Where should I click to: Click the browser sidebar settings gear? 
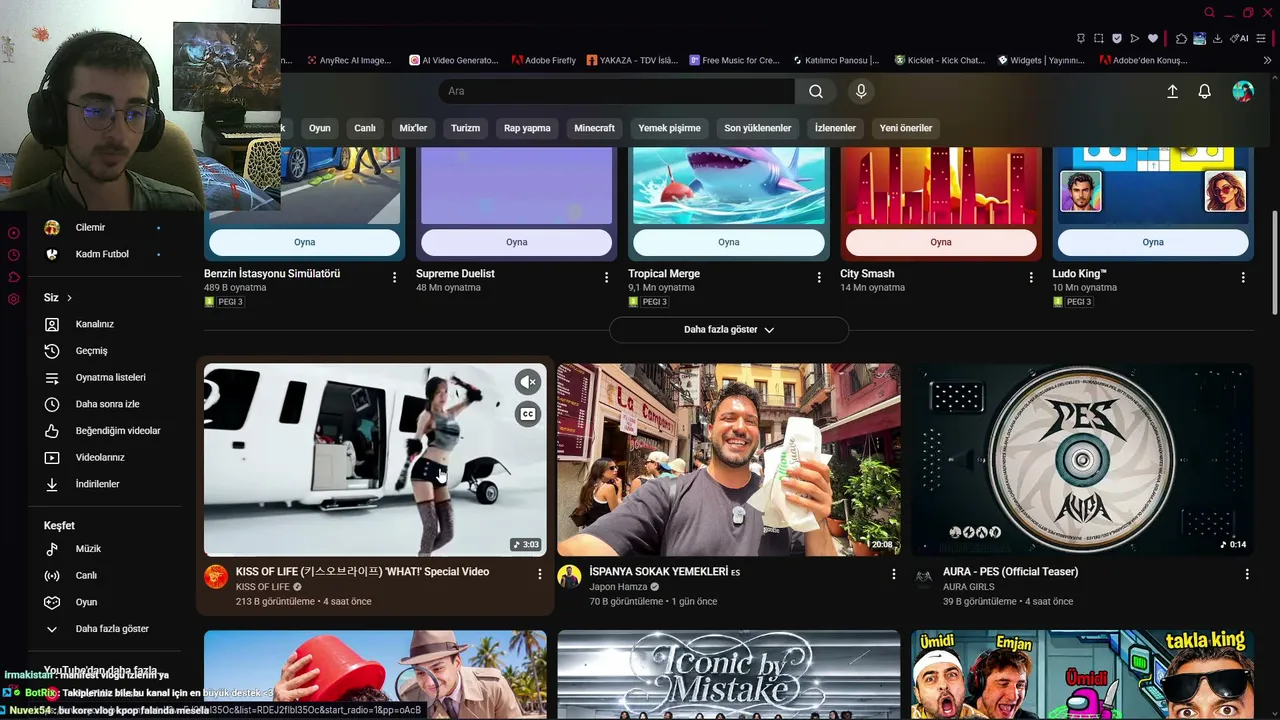[x=14, y=299]
